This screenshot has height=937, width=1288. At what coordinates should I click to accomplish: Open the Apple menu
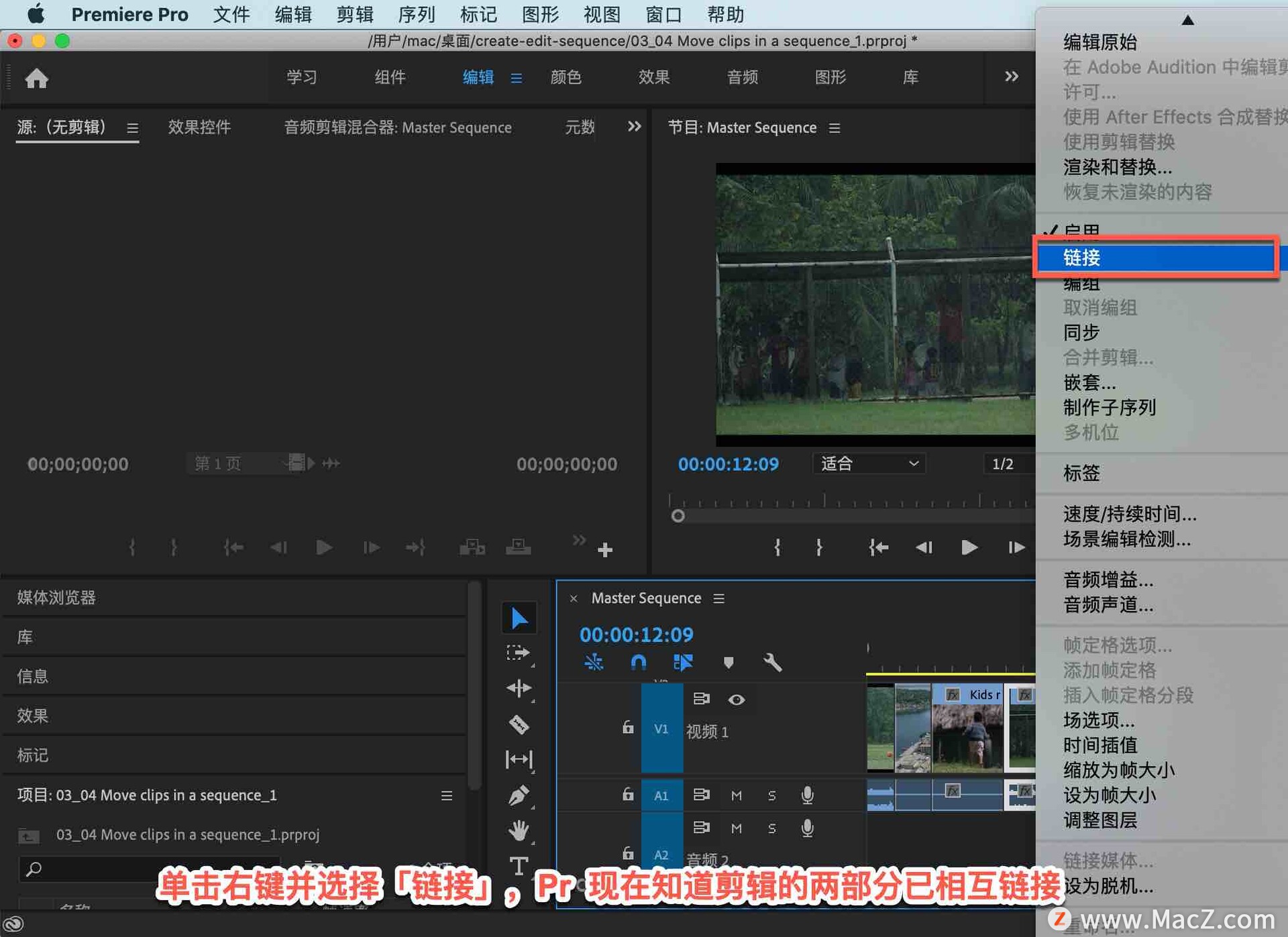[35, 13]
